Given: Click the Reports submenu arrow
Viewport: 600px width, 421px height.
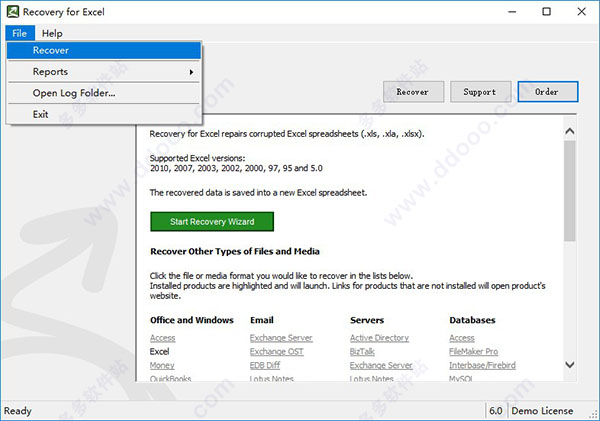Looking at the screenshot, I should coord(191,72).
